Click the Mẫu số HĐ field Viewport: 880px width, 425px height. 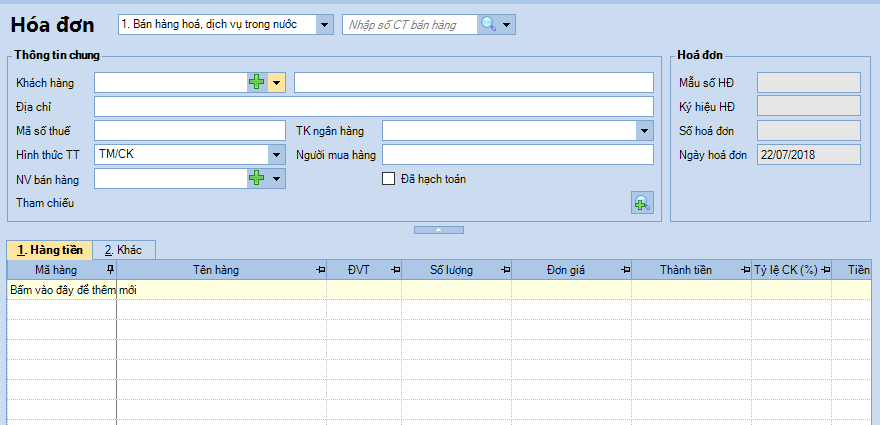coord(809,83)
